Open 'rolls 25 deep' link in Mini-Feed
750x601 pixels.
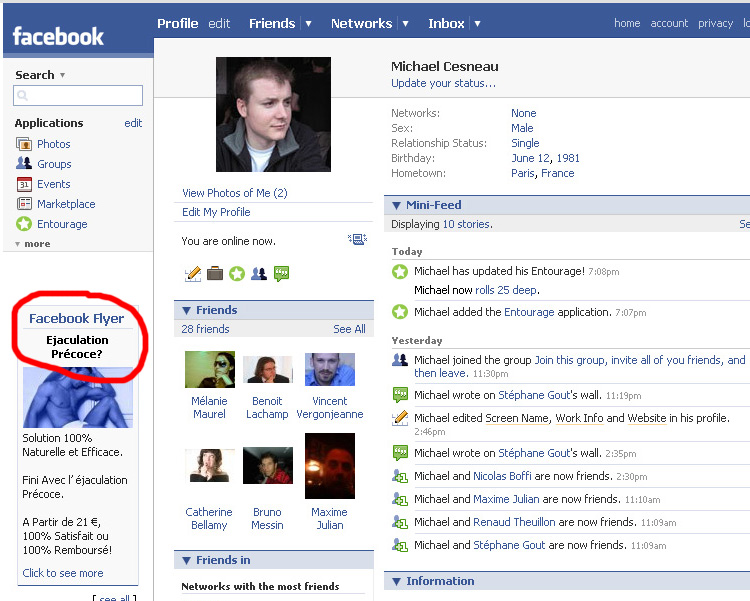506,290
